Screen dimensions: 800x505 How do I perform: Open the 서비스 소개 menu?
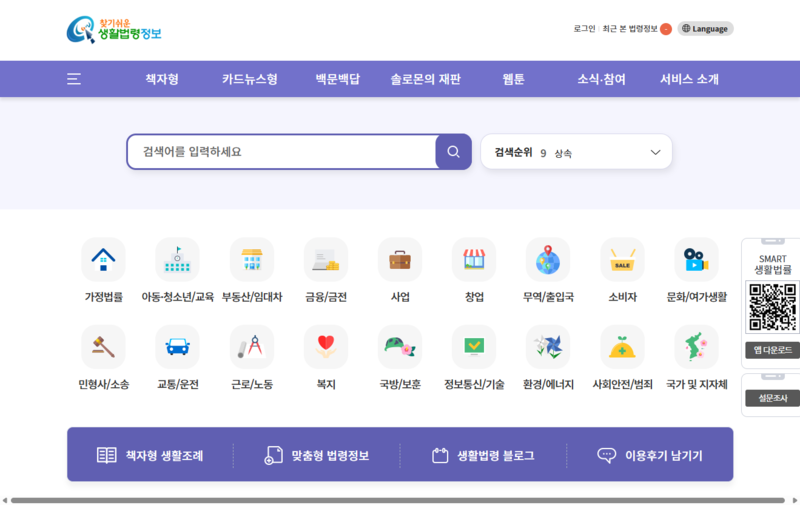(x=689, y=79)
